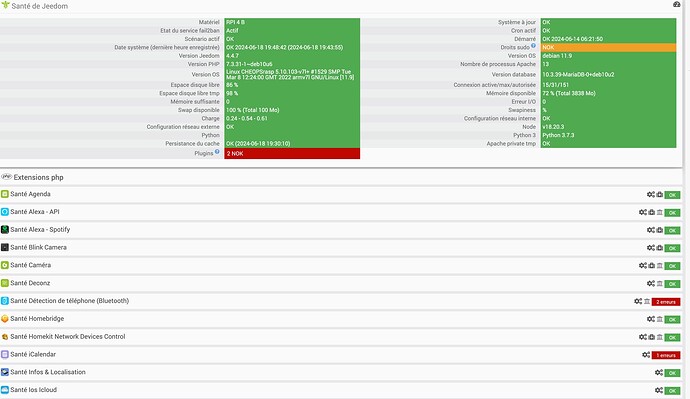The height and width of the screenshot is (399, 690).
Task: Click the gears icon on Santé Agenda row
Action: pos(650,194)
